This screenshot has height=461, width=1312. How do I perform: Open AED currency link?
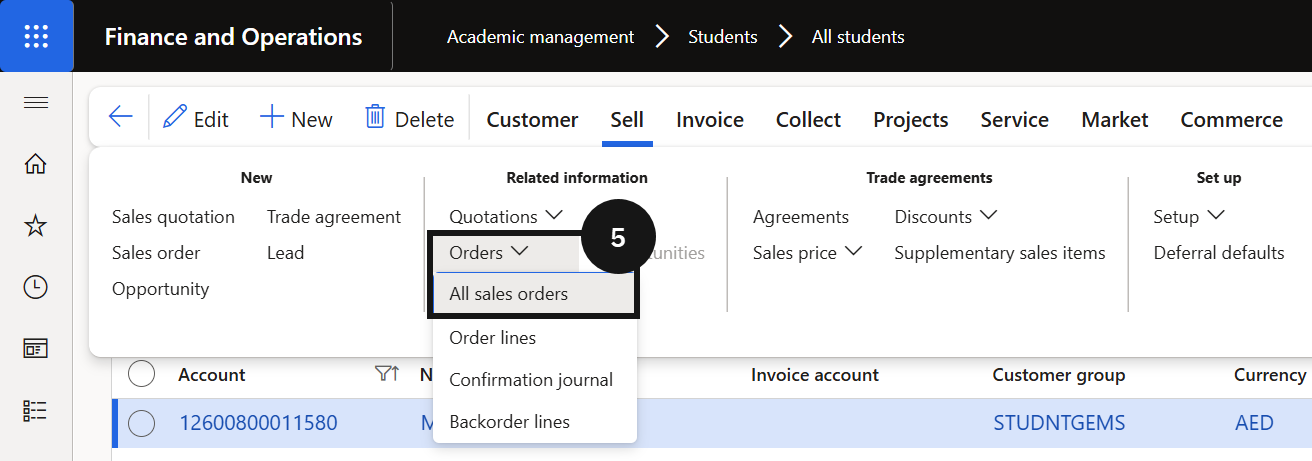[x=1254, y=423]
